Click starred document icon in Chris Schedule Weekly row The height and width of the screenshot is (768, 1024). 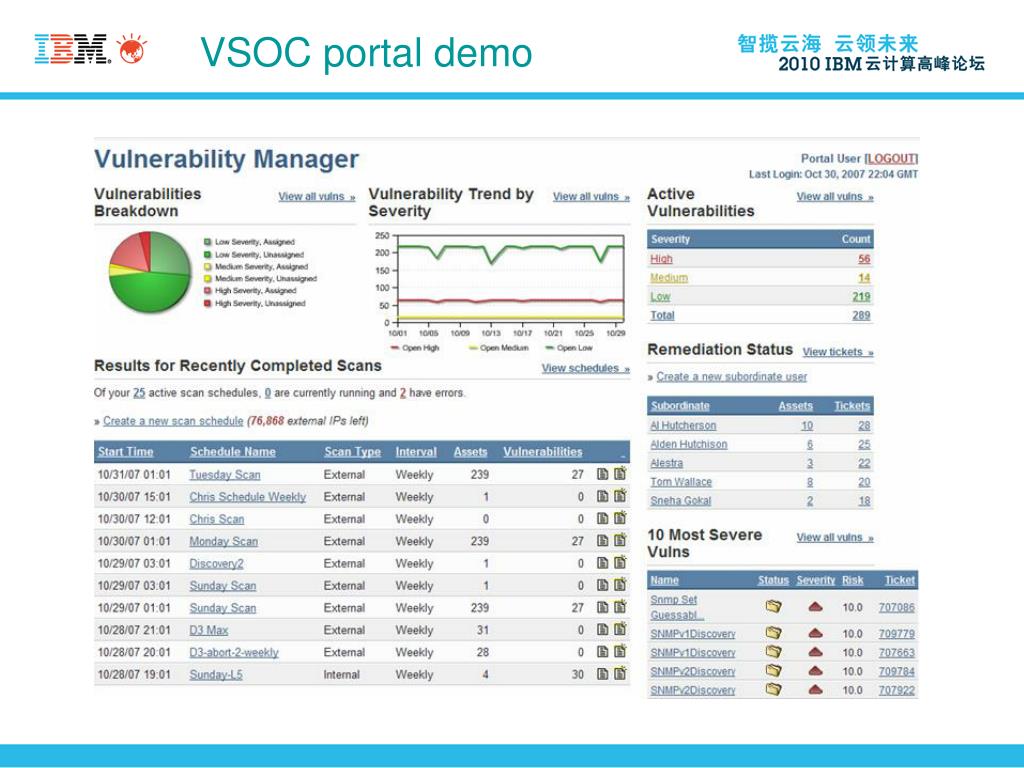[x=620, y=496]
